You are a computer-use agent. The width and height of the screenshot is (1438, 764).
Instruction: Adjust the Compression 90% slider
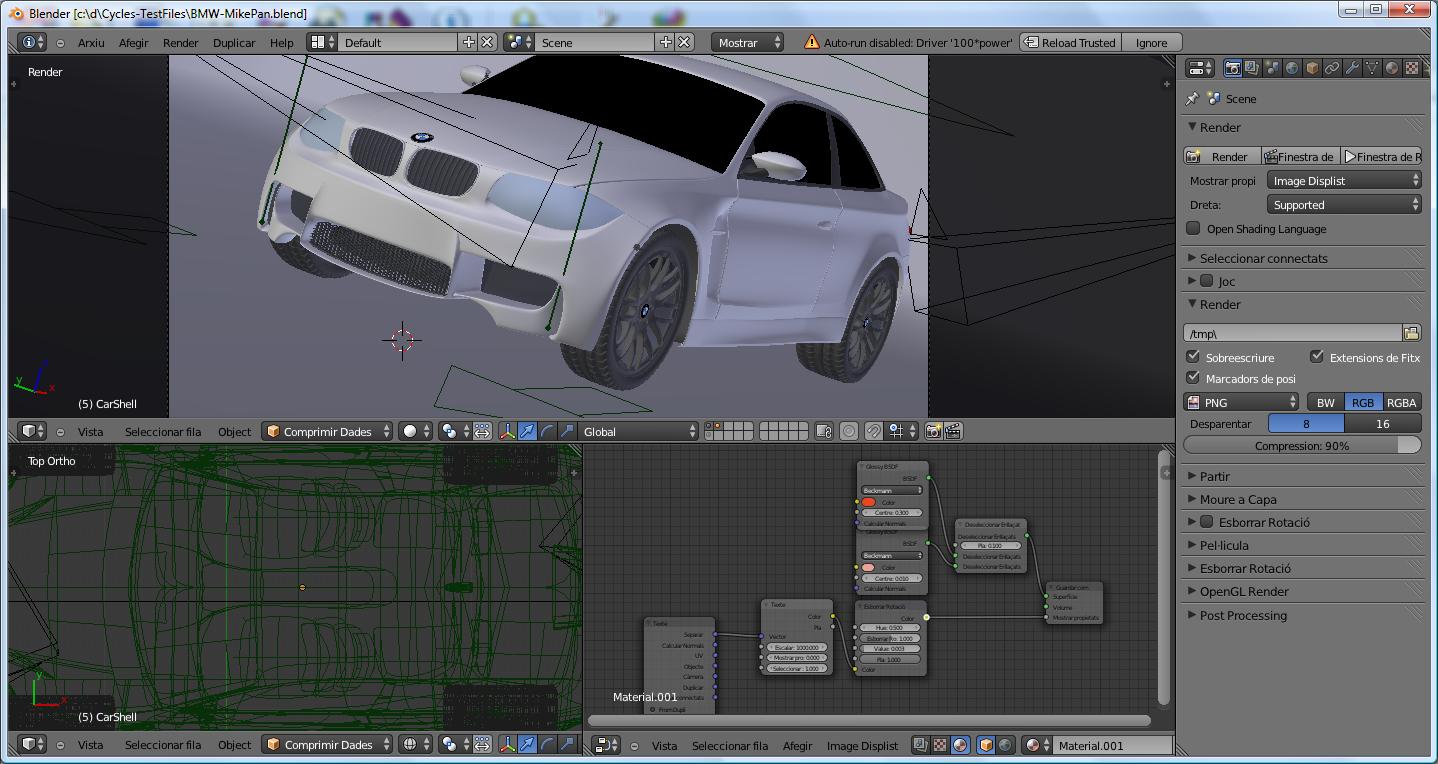pos(1302,446)
